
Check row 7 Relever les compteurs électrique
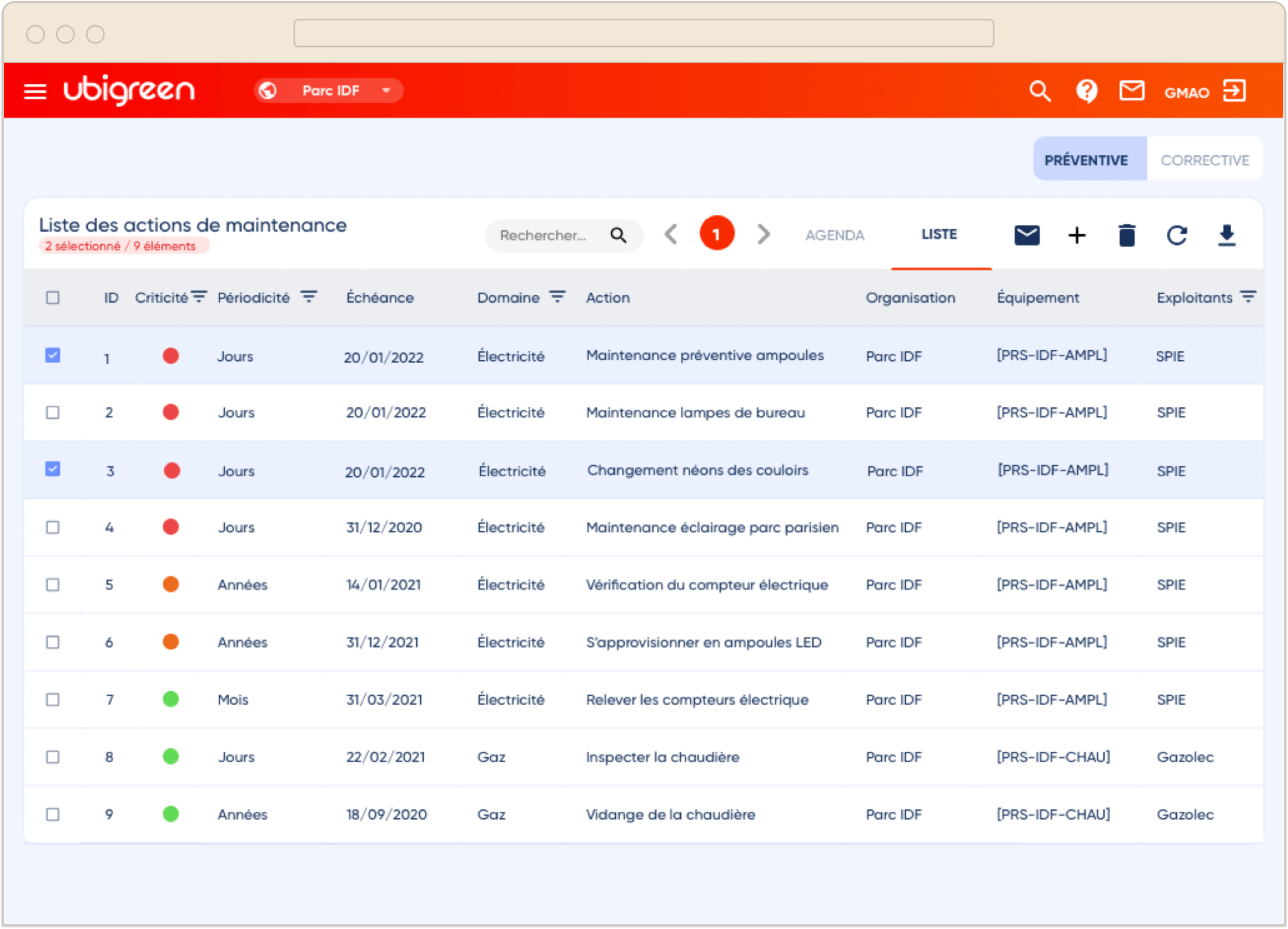(x=53, y=699)
